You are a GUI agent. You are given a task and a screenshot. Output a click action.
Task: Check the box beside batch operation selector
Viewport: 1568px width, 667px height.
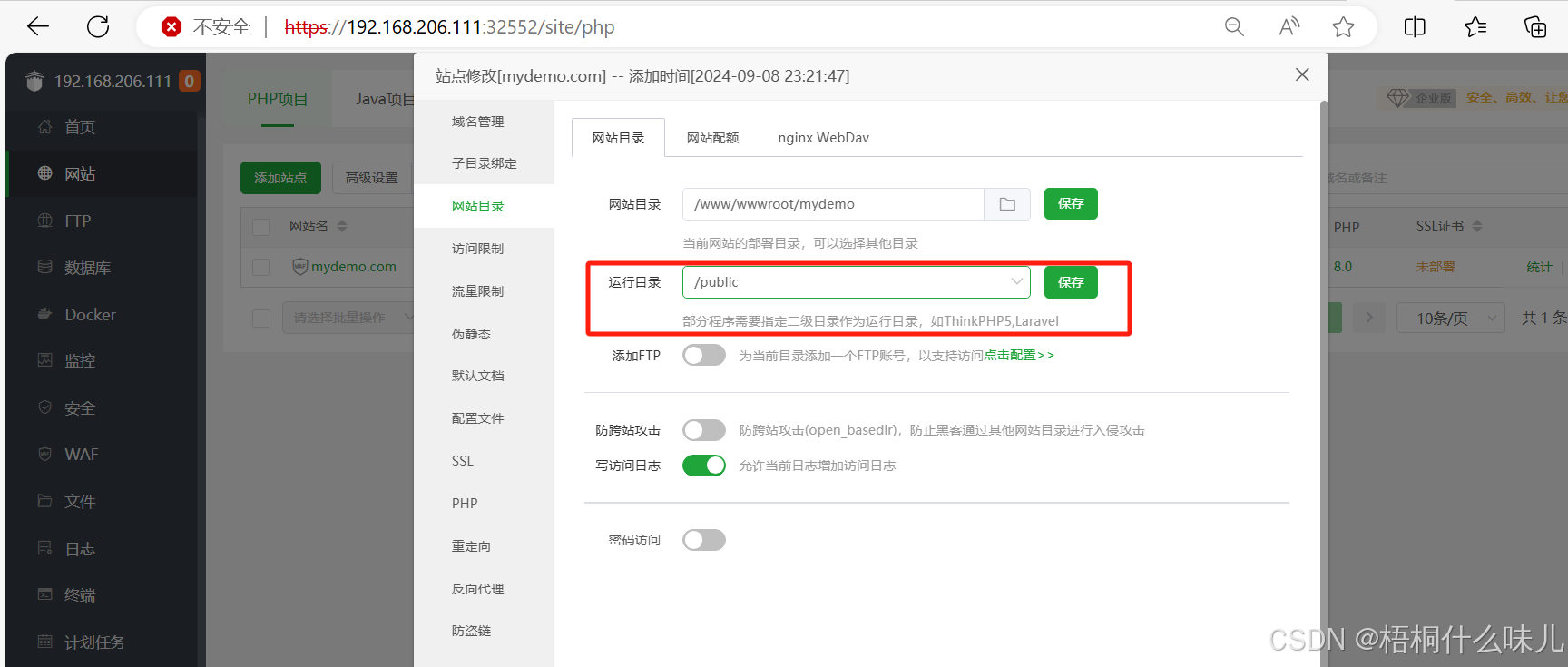point(261,319)
